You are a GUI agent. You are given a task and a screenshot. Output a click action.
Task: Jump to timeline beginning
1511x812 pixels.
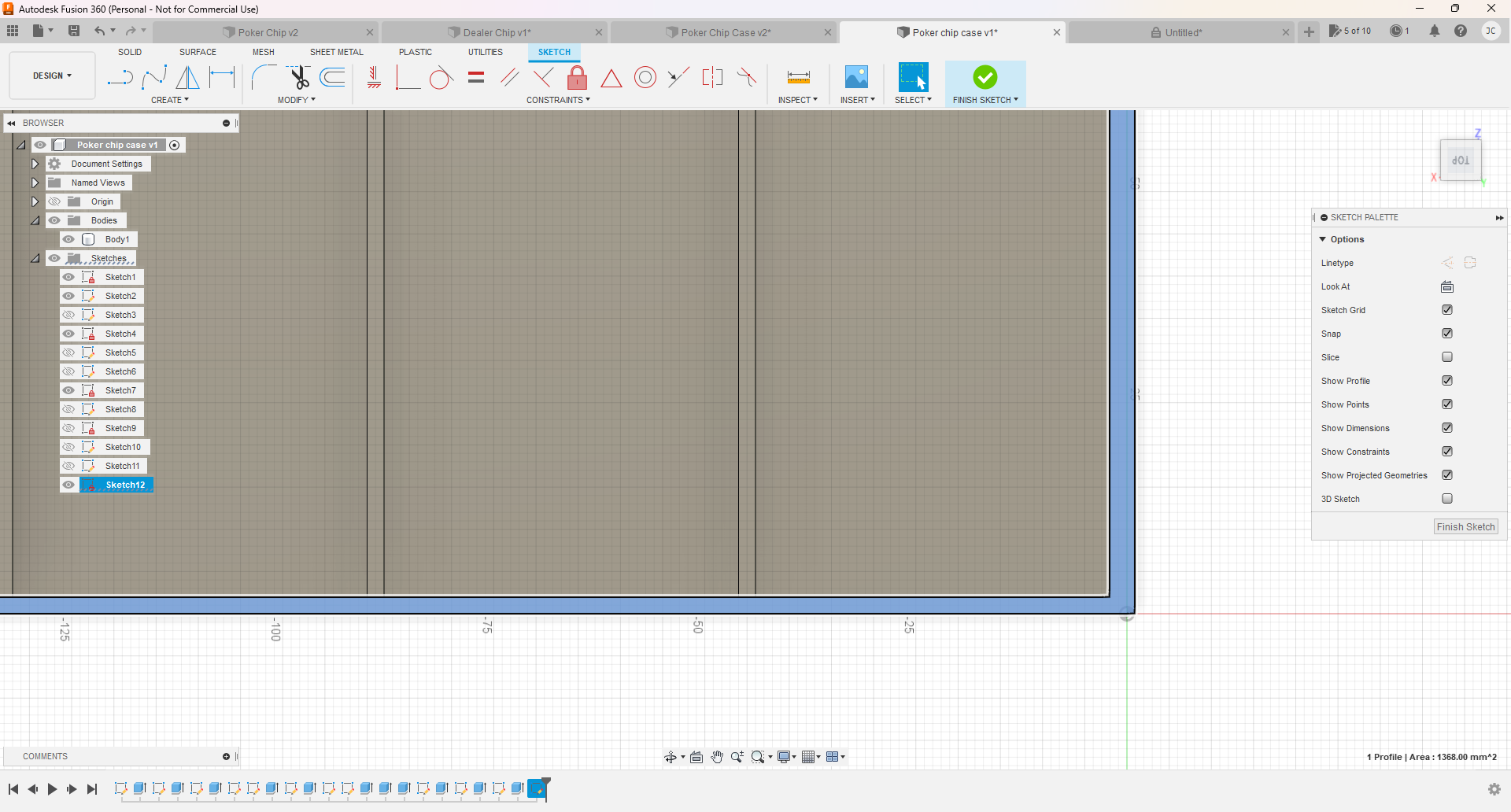(13, 789)
